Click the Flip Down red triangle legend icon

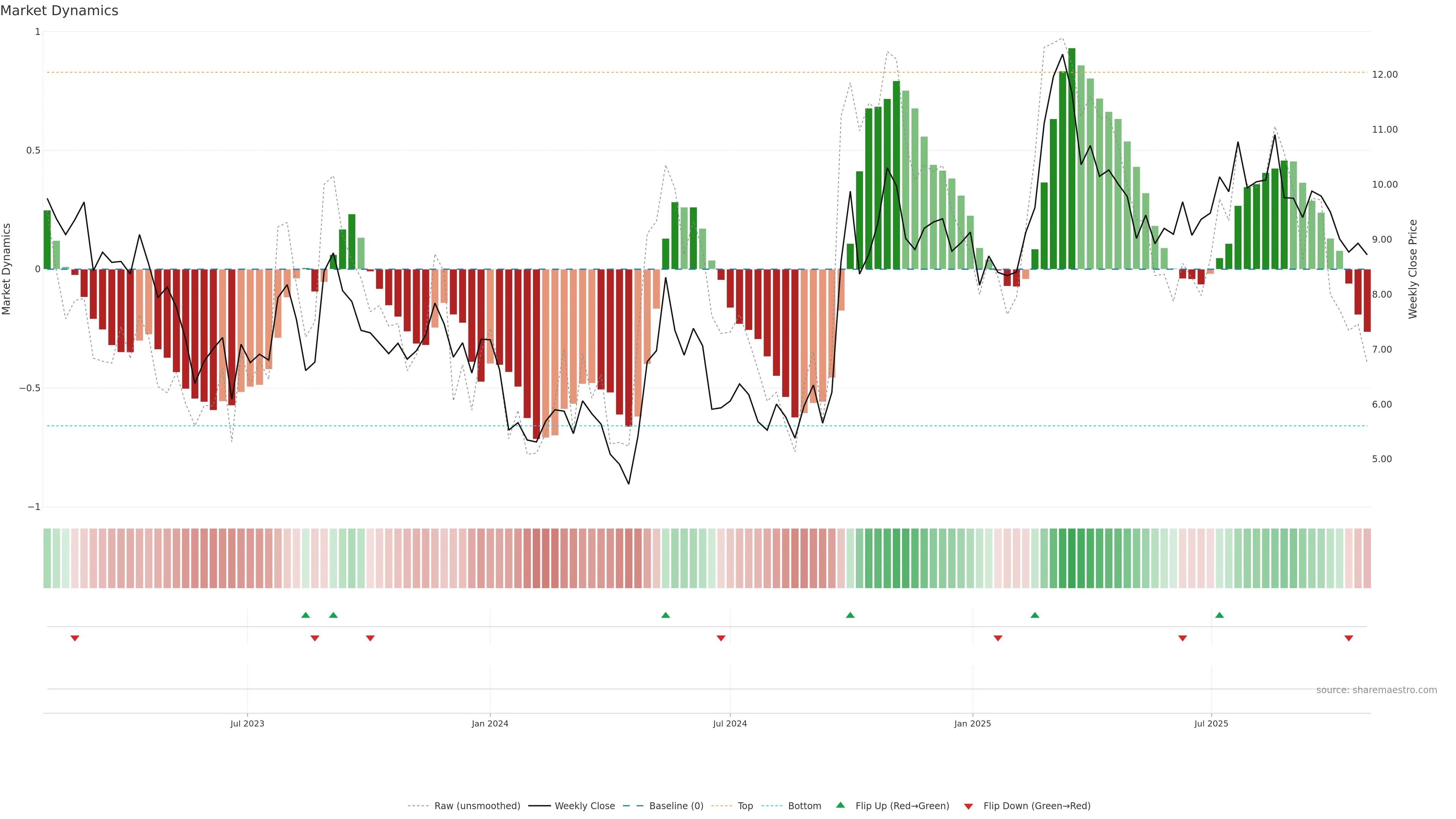[x=968, y=806]
